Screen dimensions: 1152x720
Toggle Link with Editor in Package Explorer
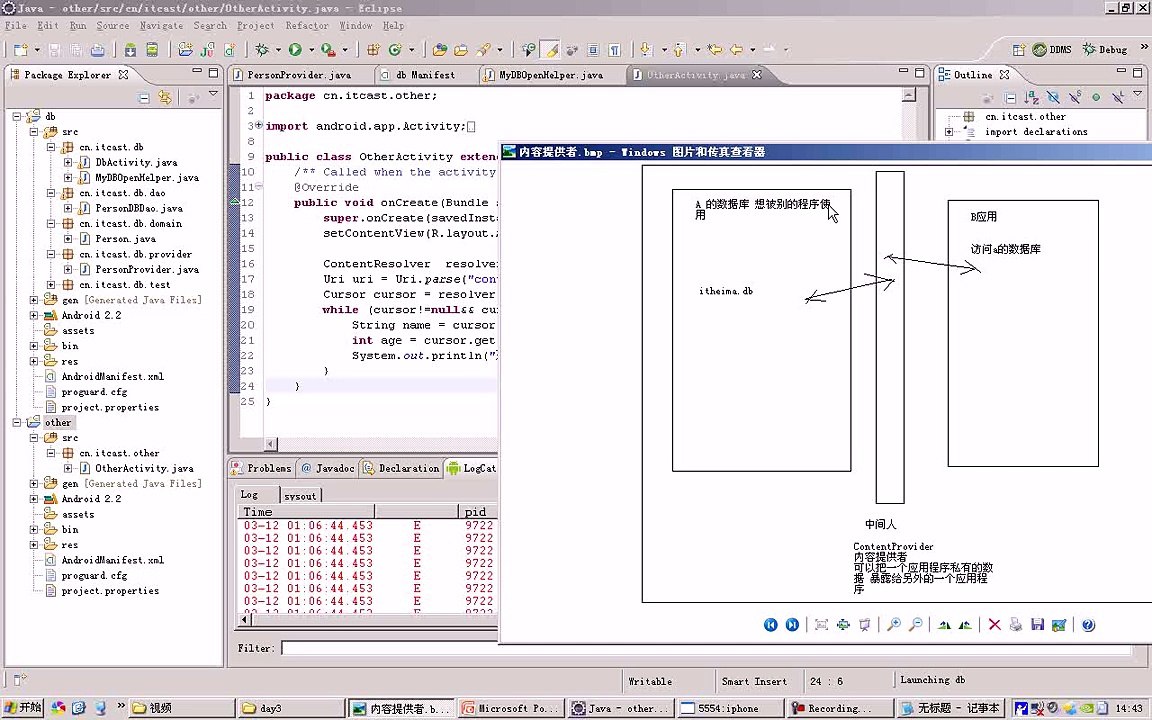click(165, 97)
